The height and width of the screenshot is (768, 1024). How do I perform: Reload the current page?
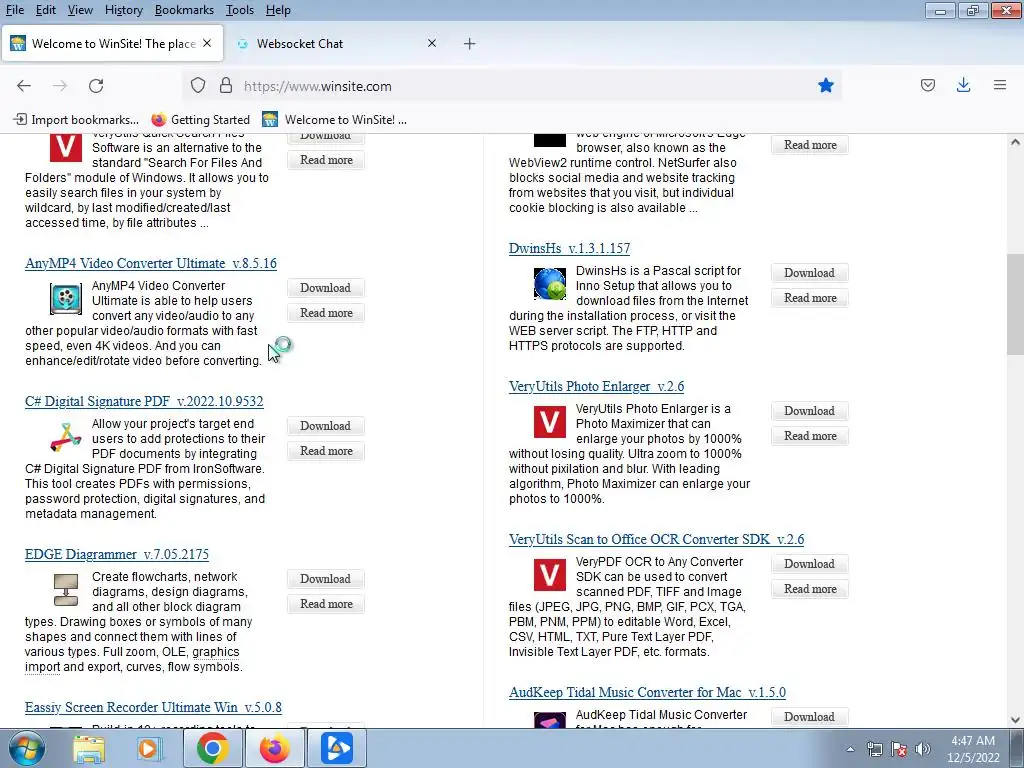tap(96, 86)
